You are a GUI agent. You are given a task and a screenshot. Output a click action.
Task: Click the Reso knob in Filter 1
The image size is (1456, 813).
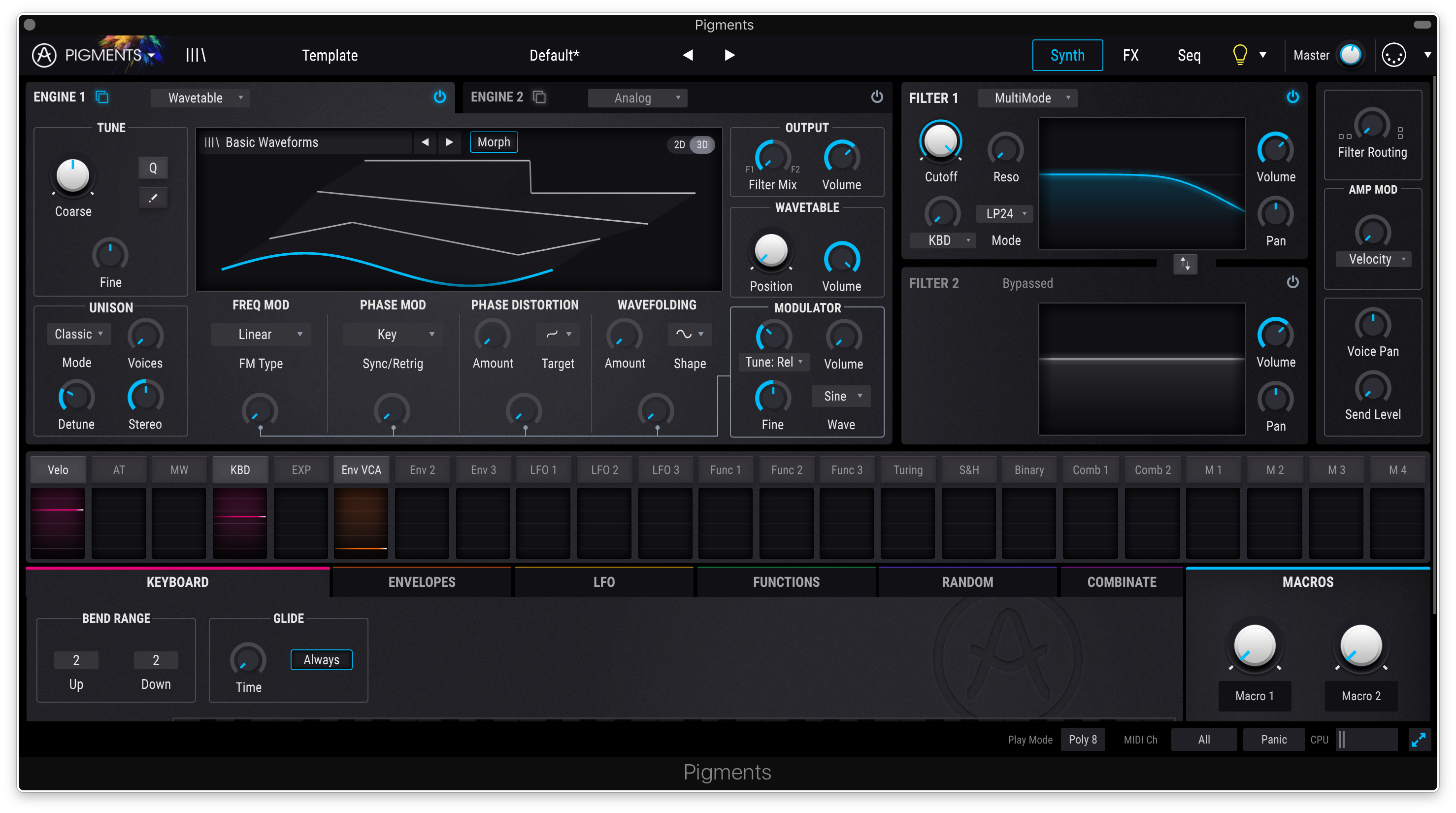point(1005,150)
